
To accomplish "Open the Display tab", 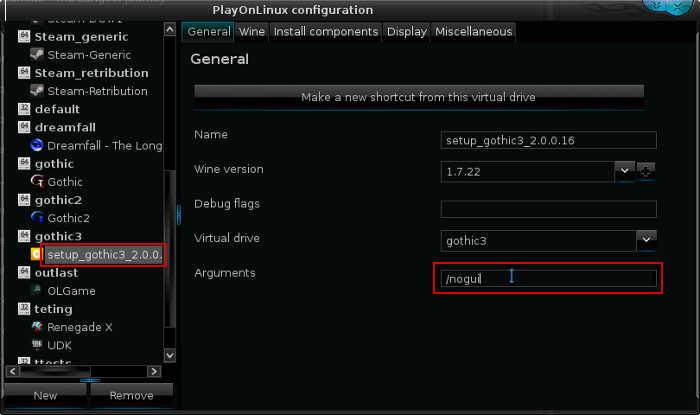I will coord(407,32).
